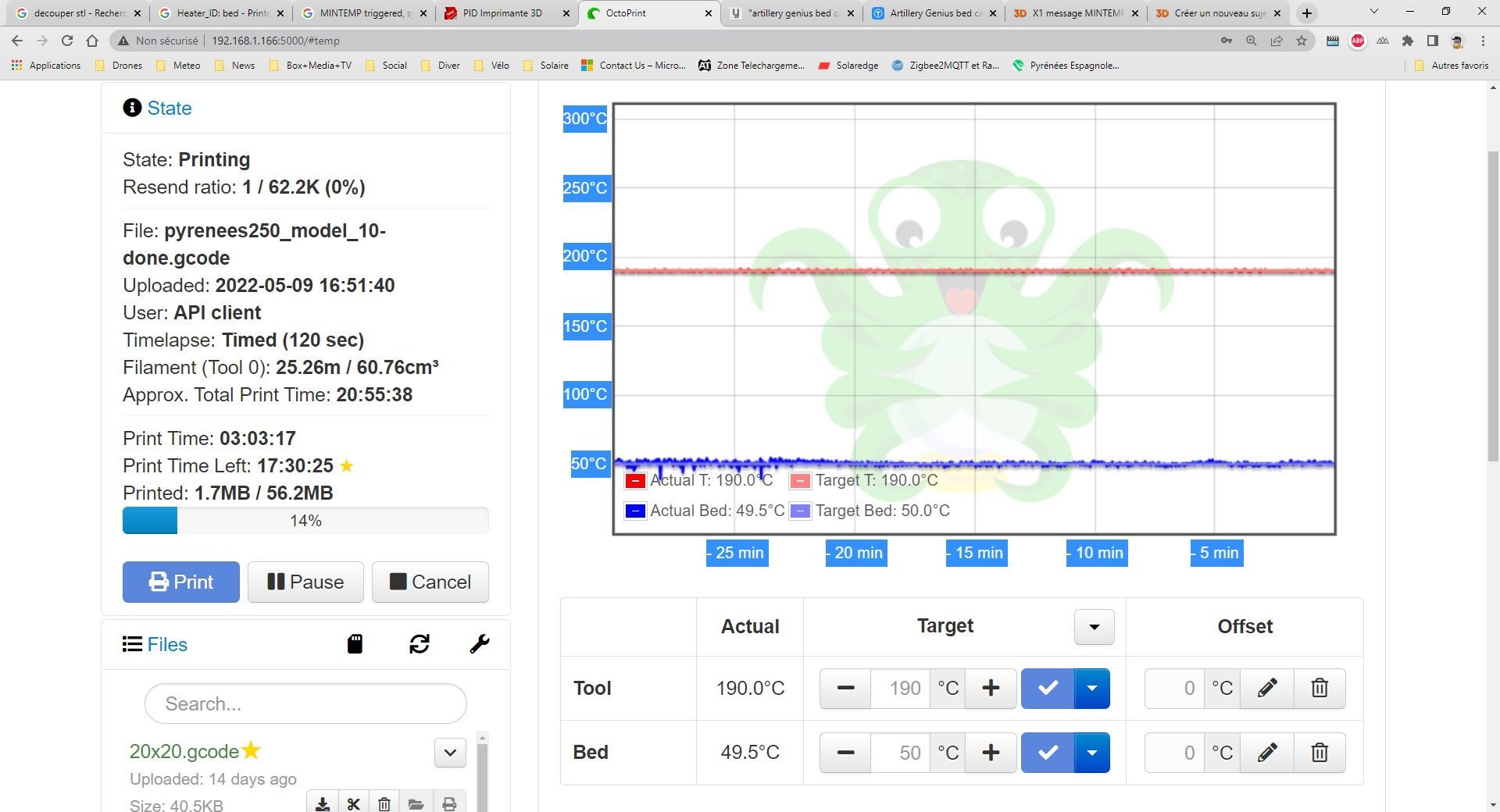Delete 20x20.gcode with trash icon
This screenshot has height=812, width=1500.
click(384, 803)
